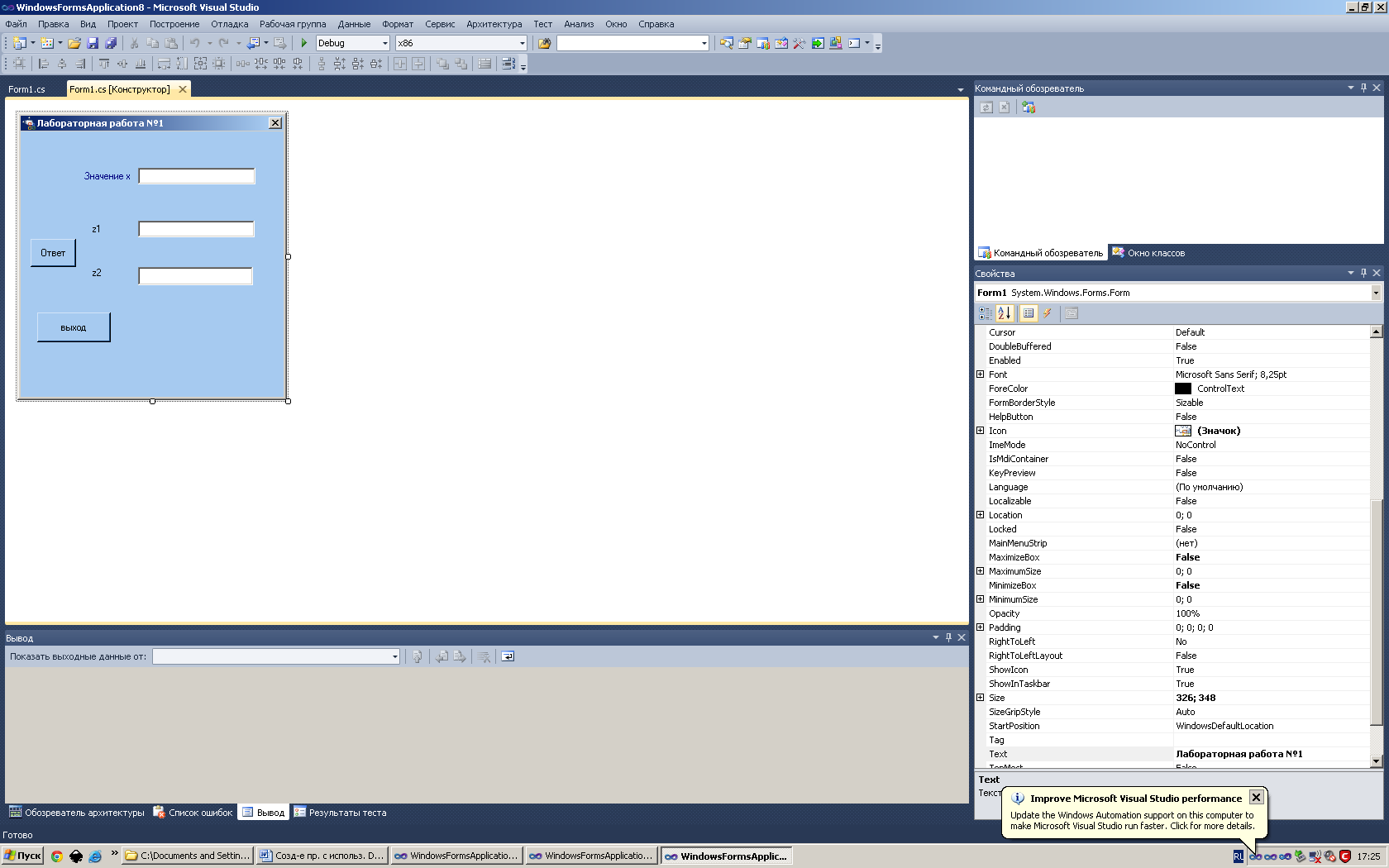1389x868 pixels.
Task: Expand the Padding property
Action: click(x=981, y=627)
